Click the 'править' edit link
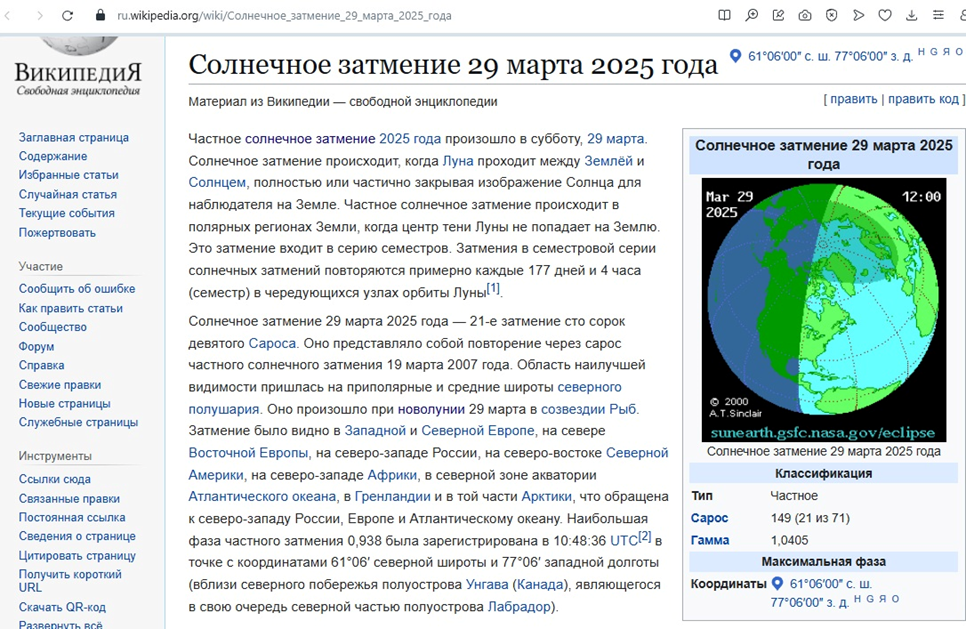The width and height of the screenshot is (966, 629). pos(852,99)
